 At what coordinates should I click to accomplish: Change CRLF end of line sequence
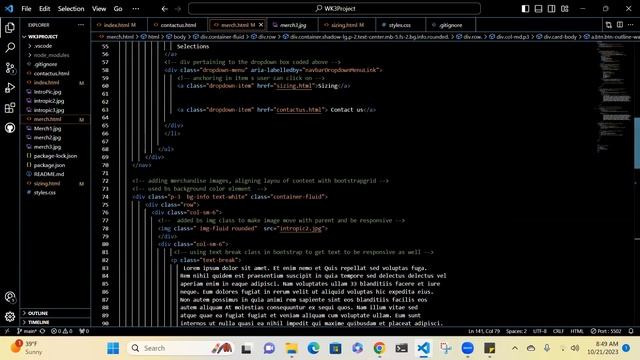click(x=558, y=331)
